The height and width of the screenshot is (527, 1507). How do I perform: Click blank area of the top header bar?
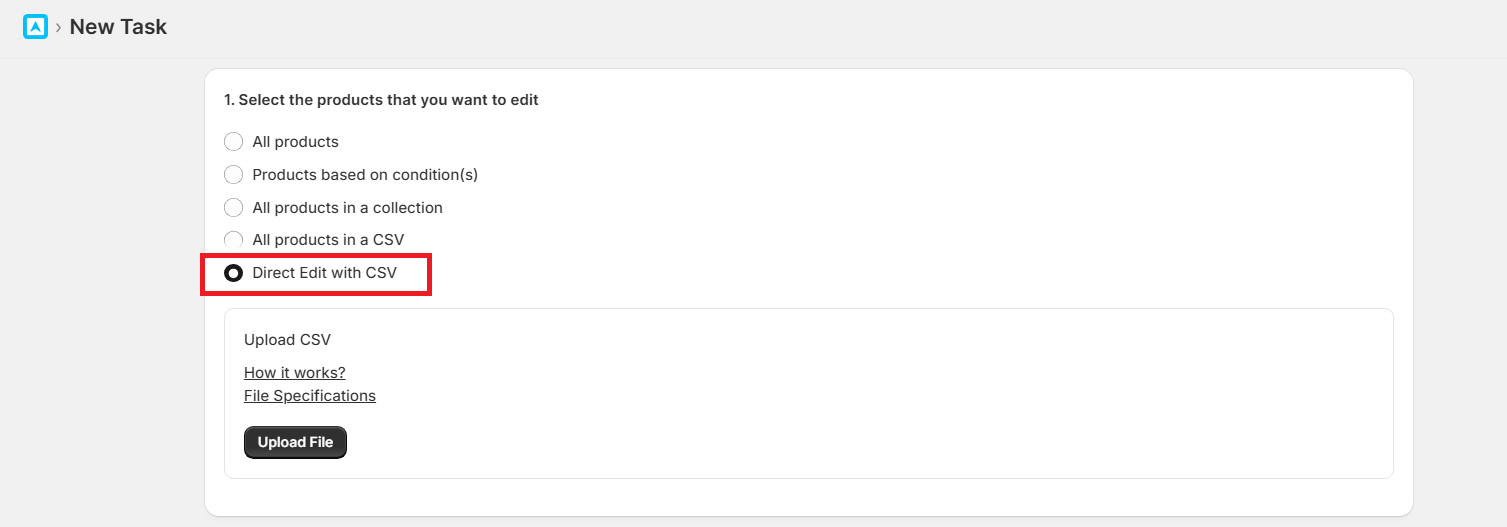tap(800, 28)
